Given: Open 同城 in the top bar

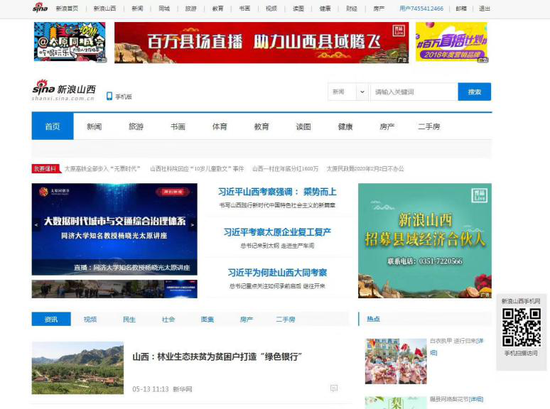Looking at the screenshot, I should (x=164, y=8).
